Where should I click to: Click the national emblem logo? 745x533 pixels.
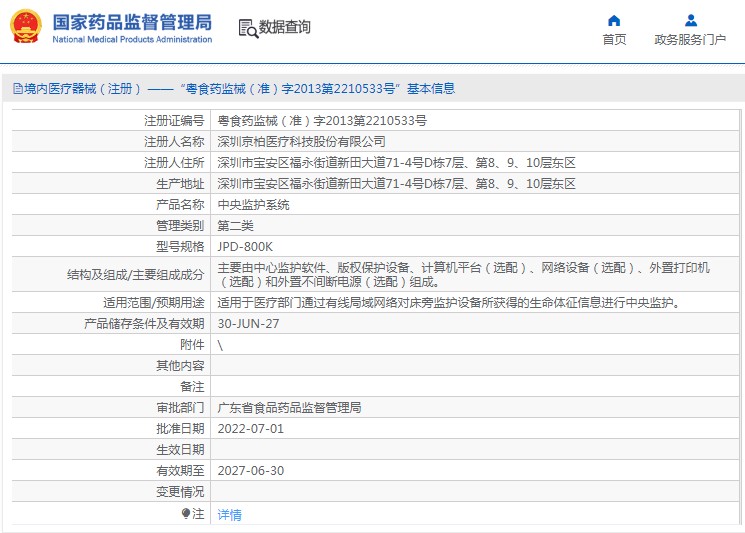[26, 27]
